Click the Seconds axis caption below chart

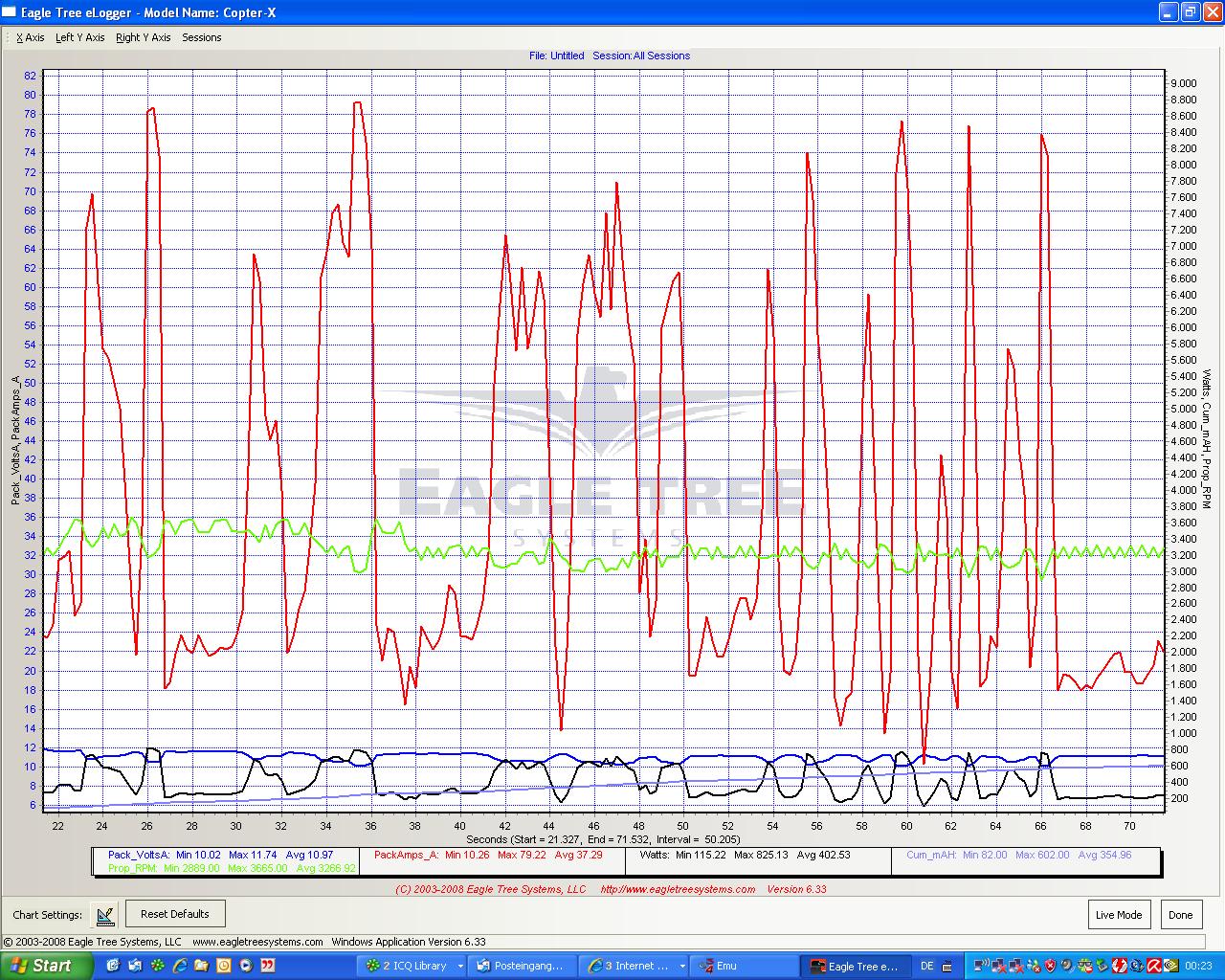pos(603,839)
